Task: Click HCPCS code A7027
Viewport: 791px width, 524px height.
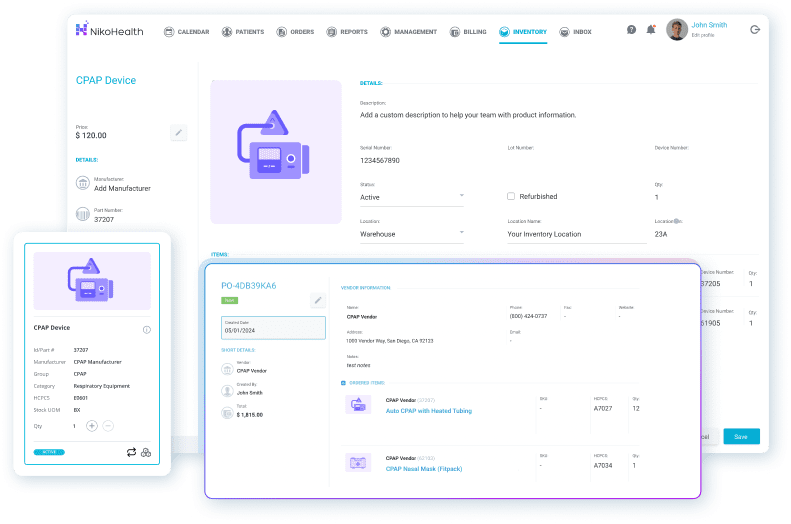Action: point(603,409)
